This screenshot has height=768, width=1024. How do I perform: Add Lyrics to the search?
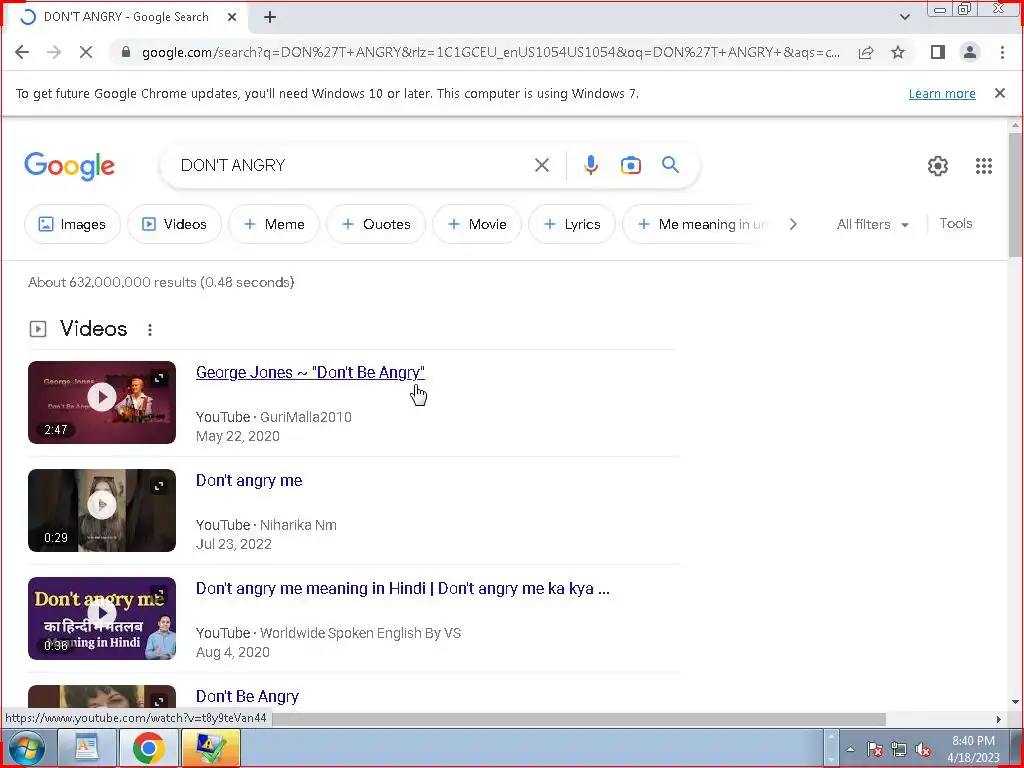point(571,224)
